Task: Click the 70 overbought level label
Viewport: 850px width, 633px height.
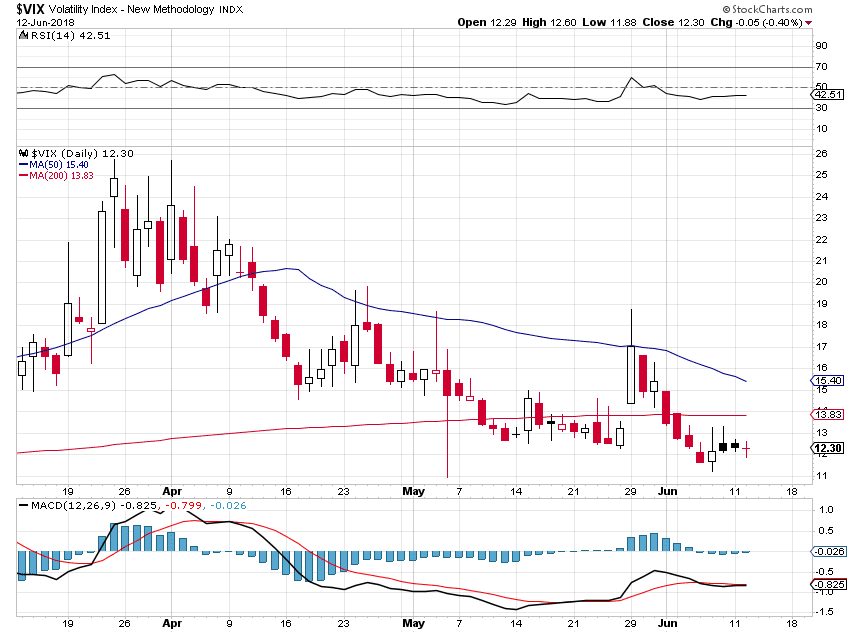Action: click(822, 67)
